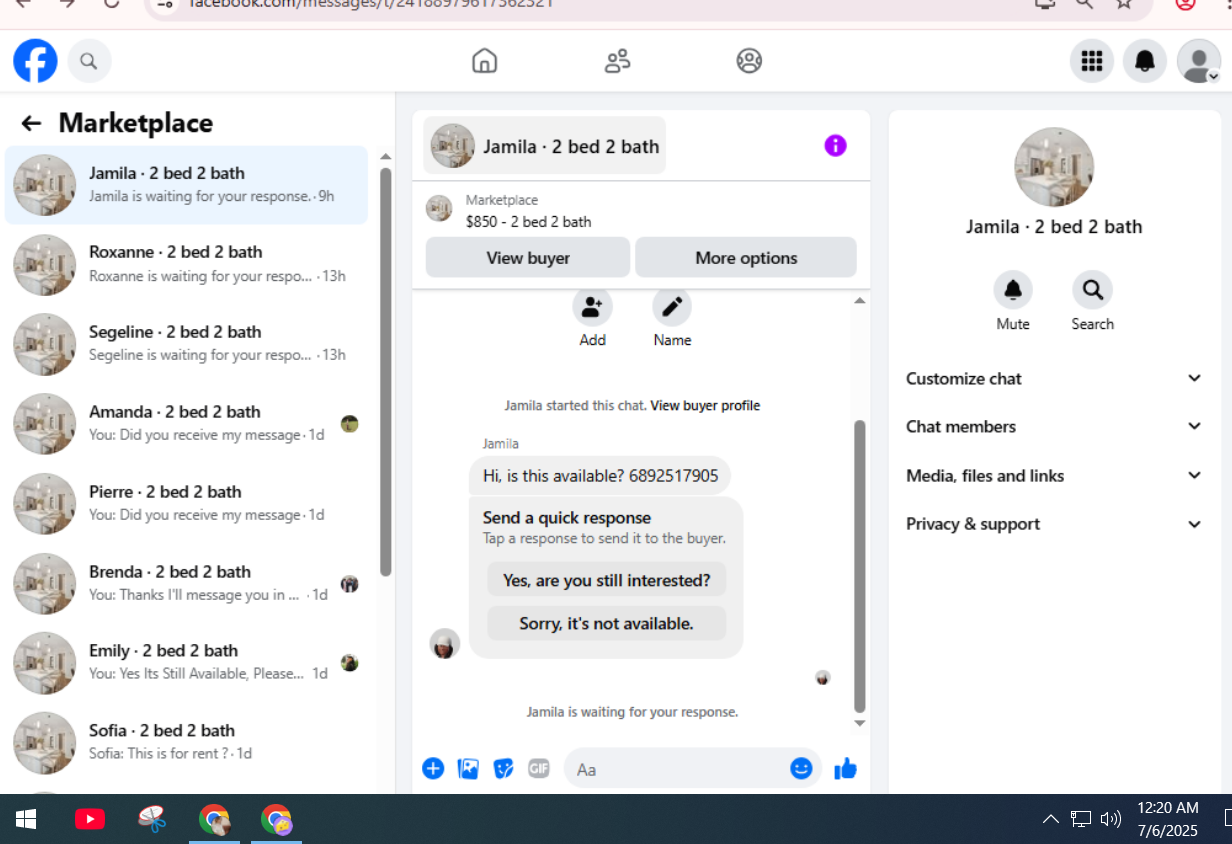This screenshot has width=1232, height=844.
Task: Send quick reply Yes, are you still interested?
Action: (607, 580)
